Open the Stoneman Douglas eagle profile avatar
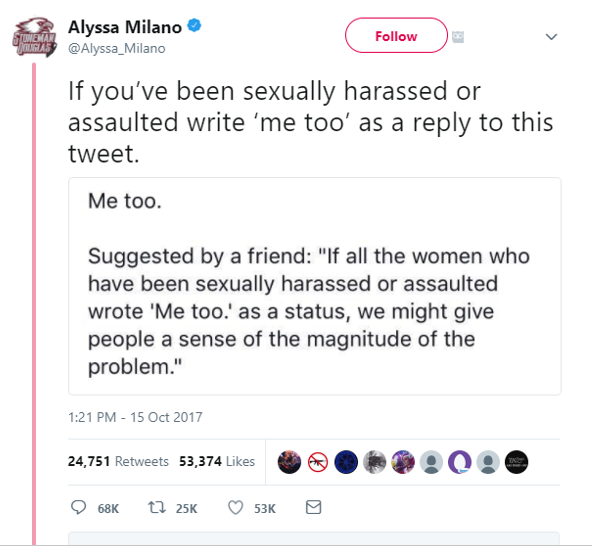Screen dimensions: 592x546 pyautogui.click(x=34, y=37)
